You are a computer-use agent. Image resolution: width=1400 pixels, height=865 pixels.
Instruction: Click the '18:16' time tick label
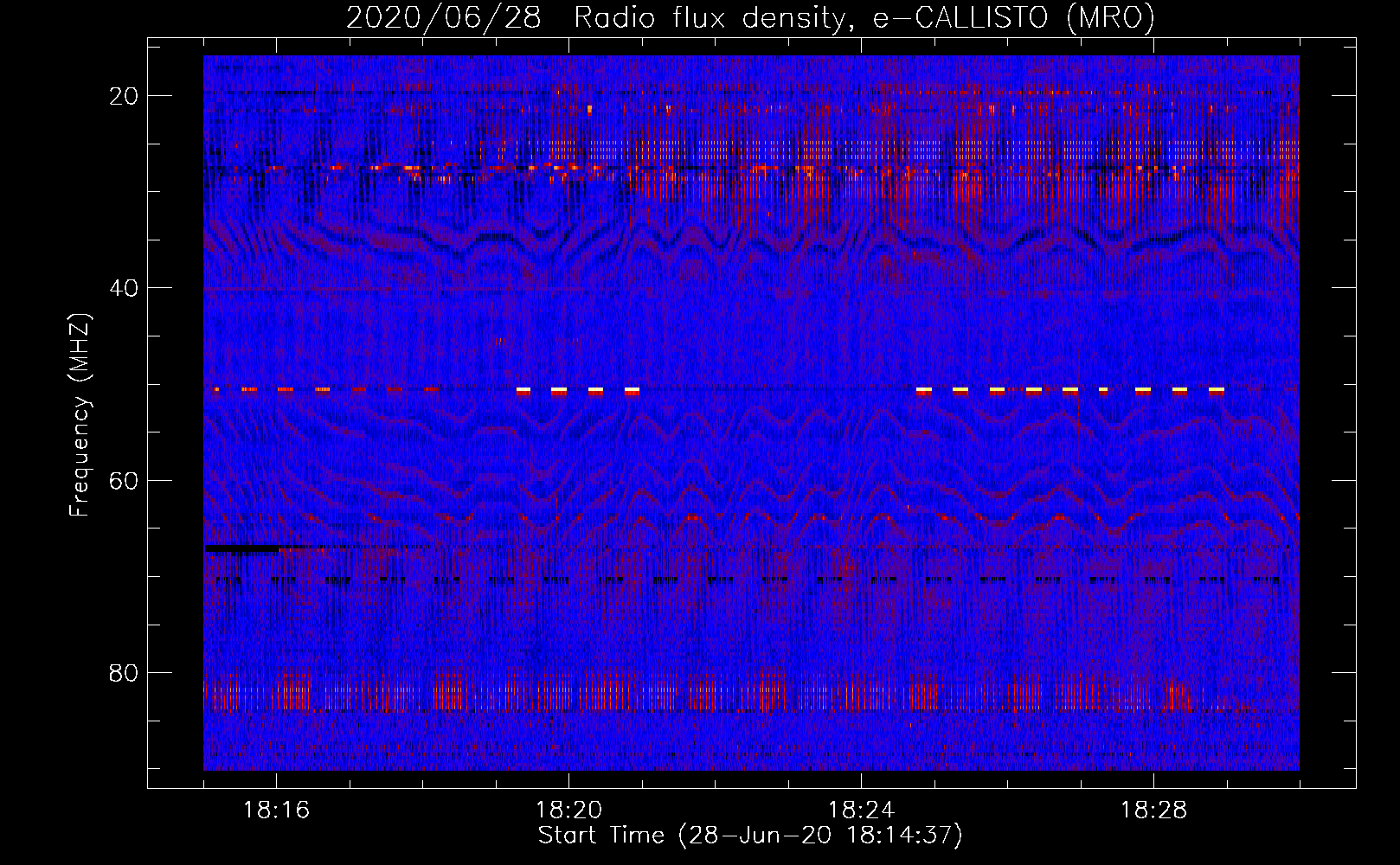click(x=276, y=811)
